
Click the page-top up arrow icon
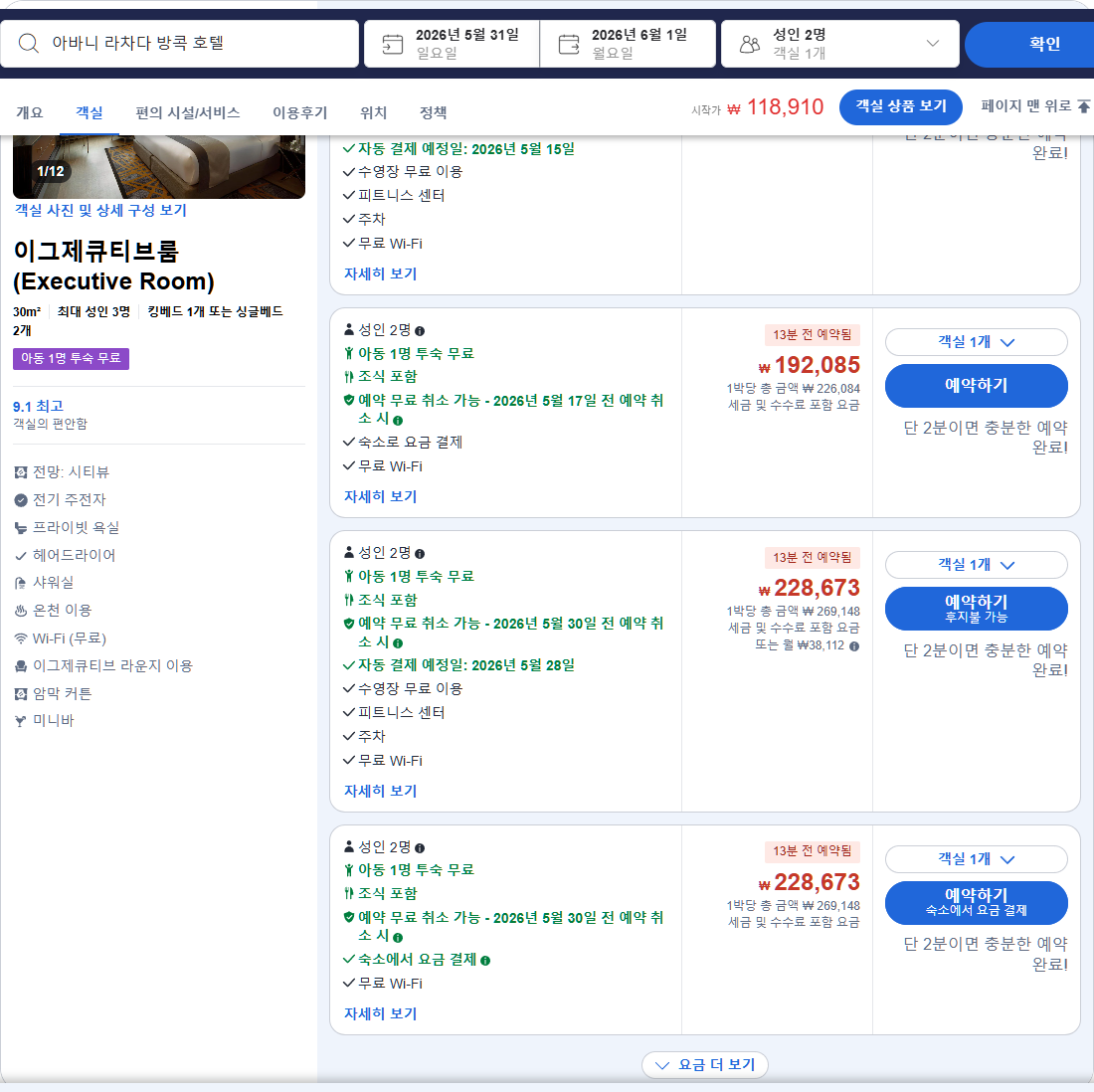[x=1083, y=106]
